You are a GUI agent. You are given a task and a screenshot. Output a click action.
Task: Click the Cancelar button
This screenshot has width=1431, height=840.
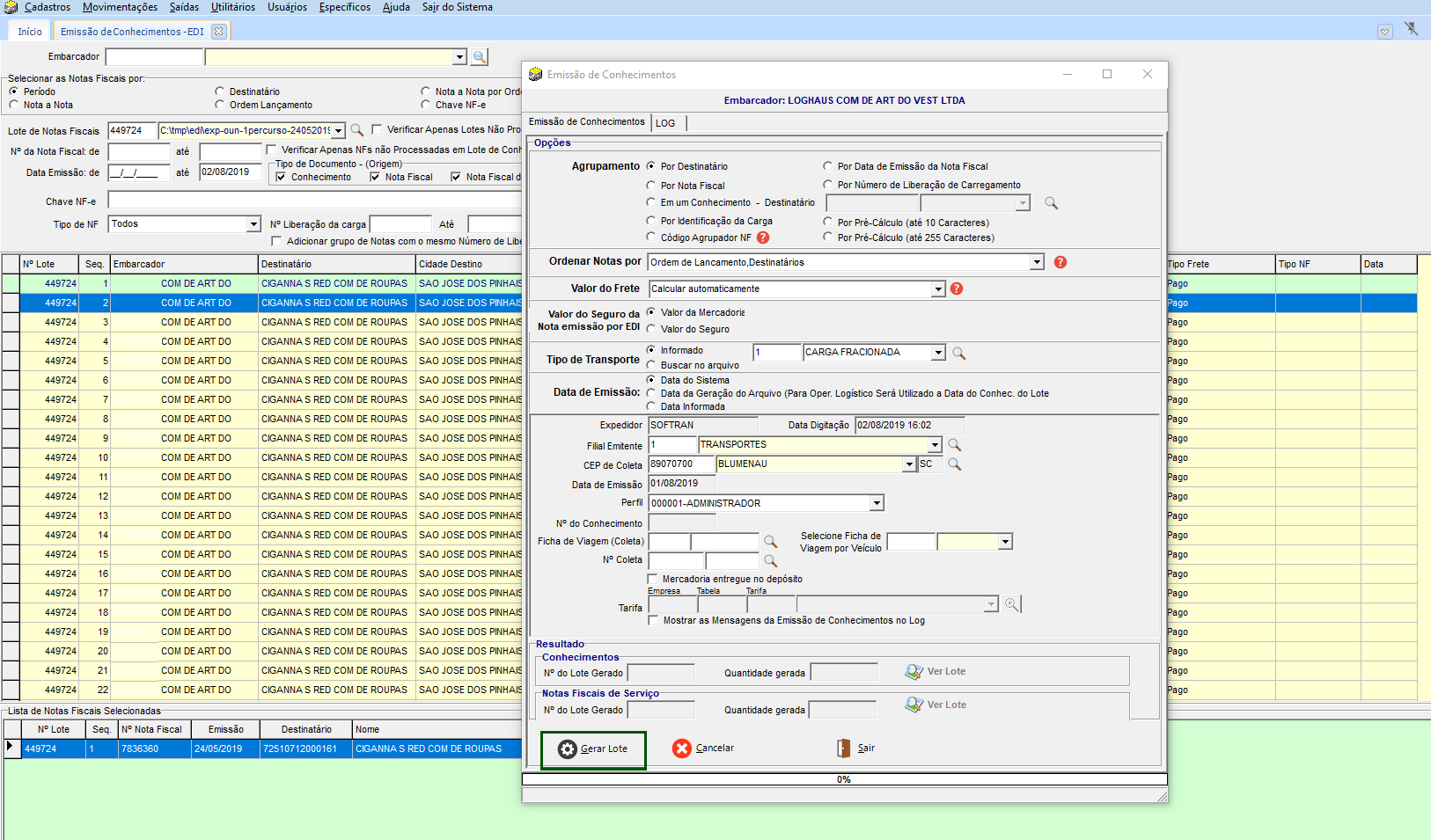click(x=703, y=749)
